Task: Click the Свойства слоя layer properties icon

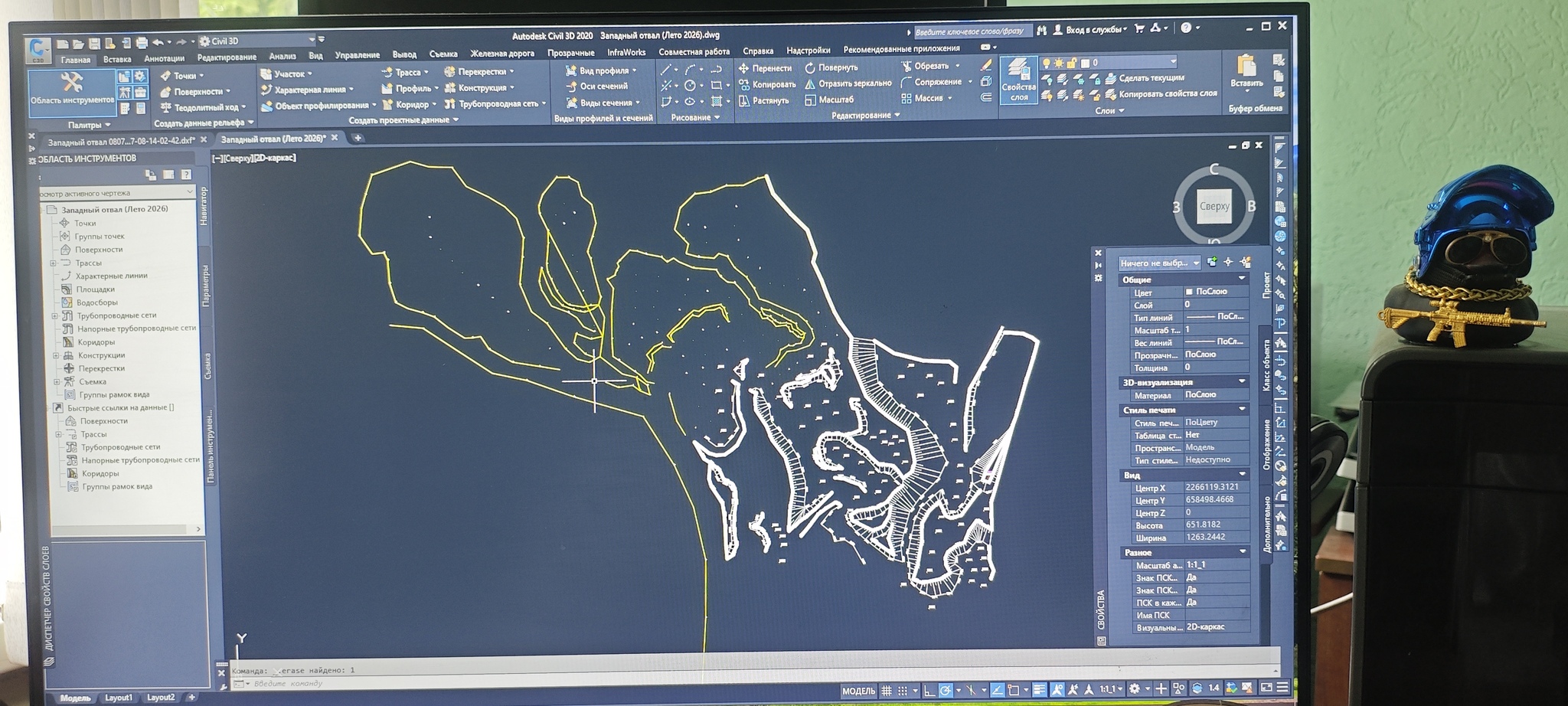Action: (x=1018, y=80)
